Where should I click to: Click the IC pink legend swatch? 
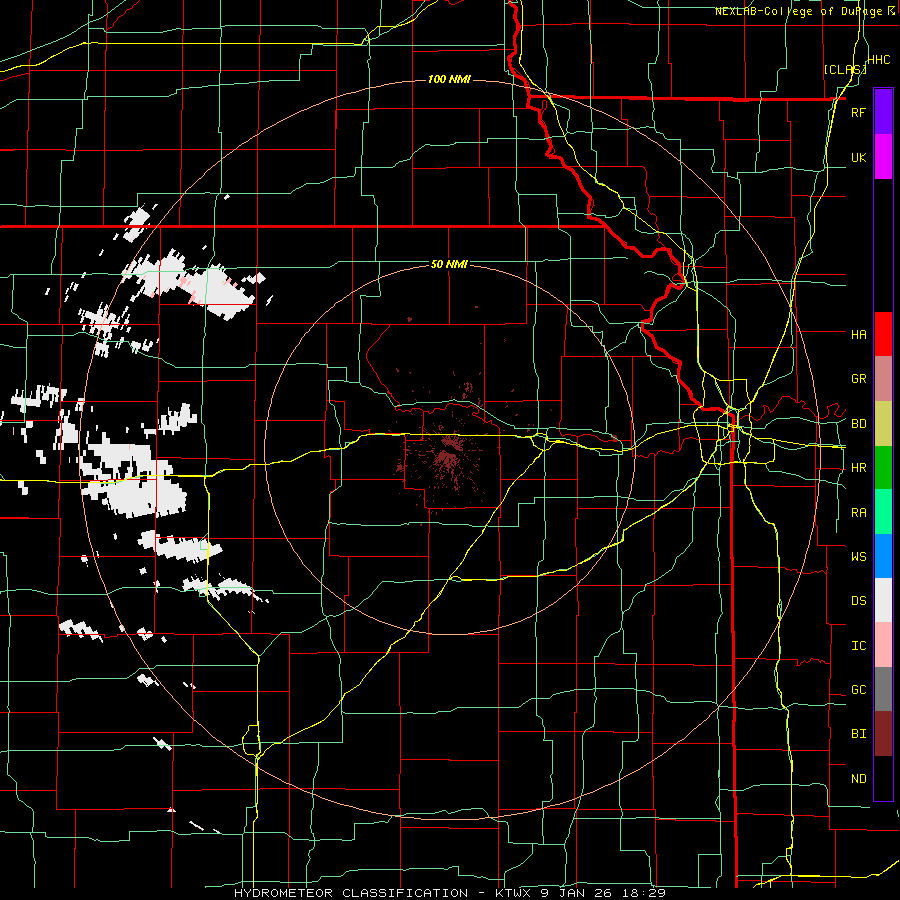tap(883, 645)
